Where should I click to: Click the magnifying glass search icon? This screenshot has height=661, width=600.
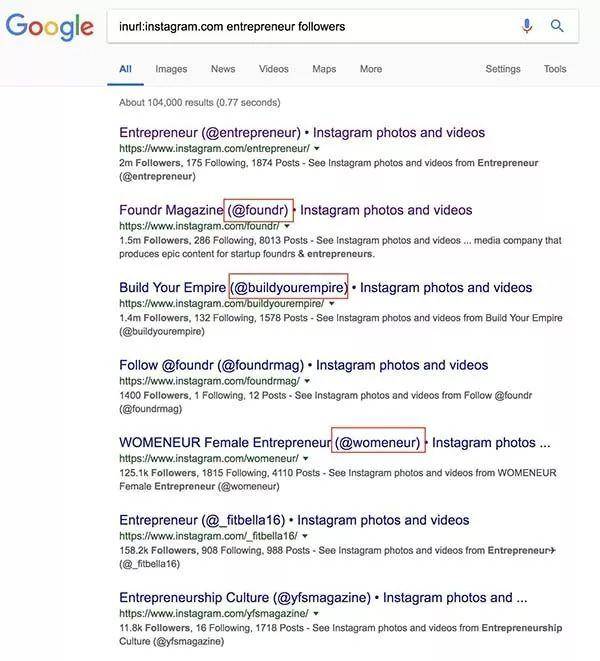pos(557,26)
